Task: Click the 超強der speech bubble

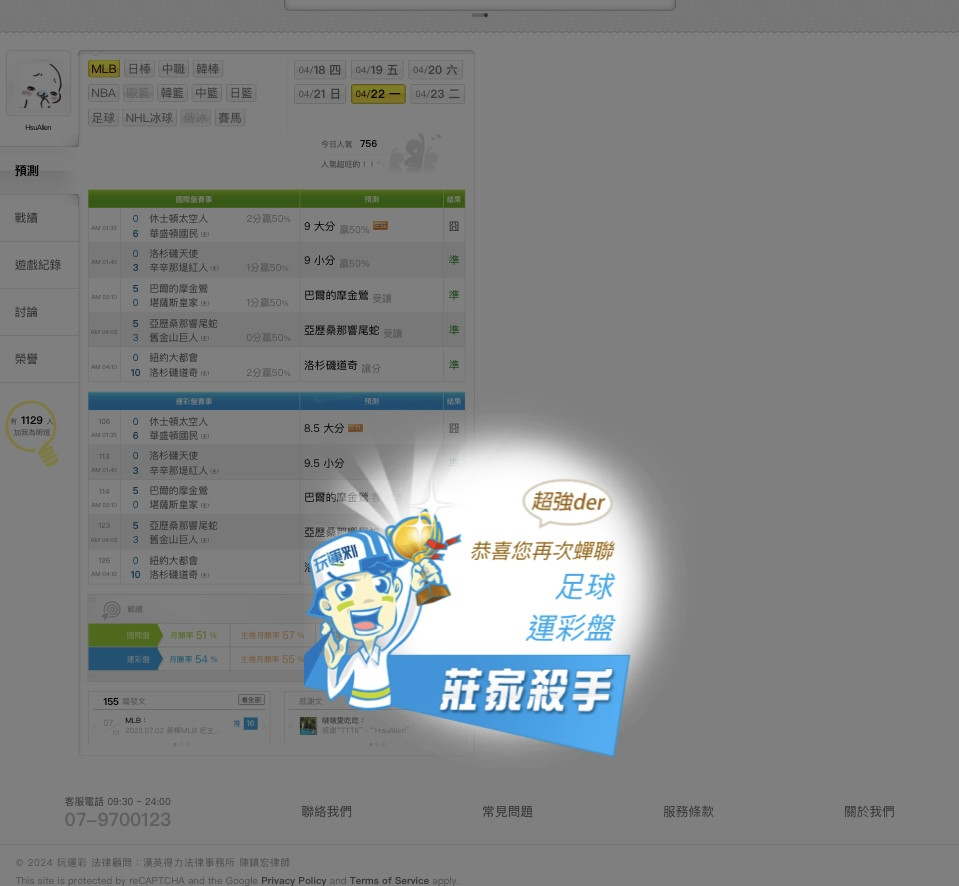Action: tap(568, 503)
